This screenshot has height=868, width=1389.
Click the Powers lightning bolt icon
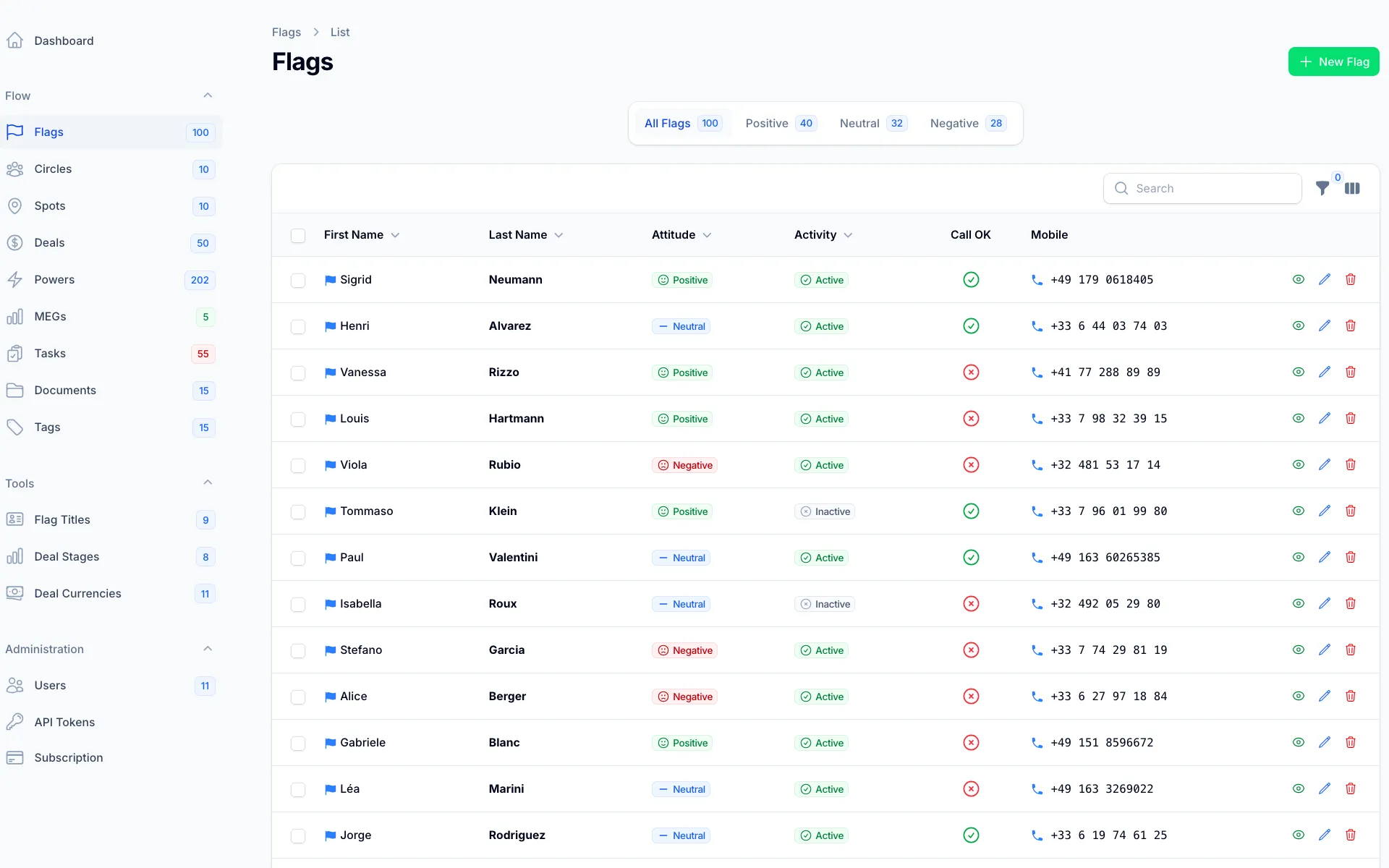point(14,280)
